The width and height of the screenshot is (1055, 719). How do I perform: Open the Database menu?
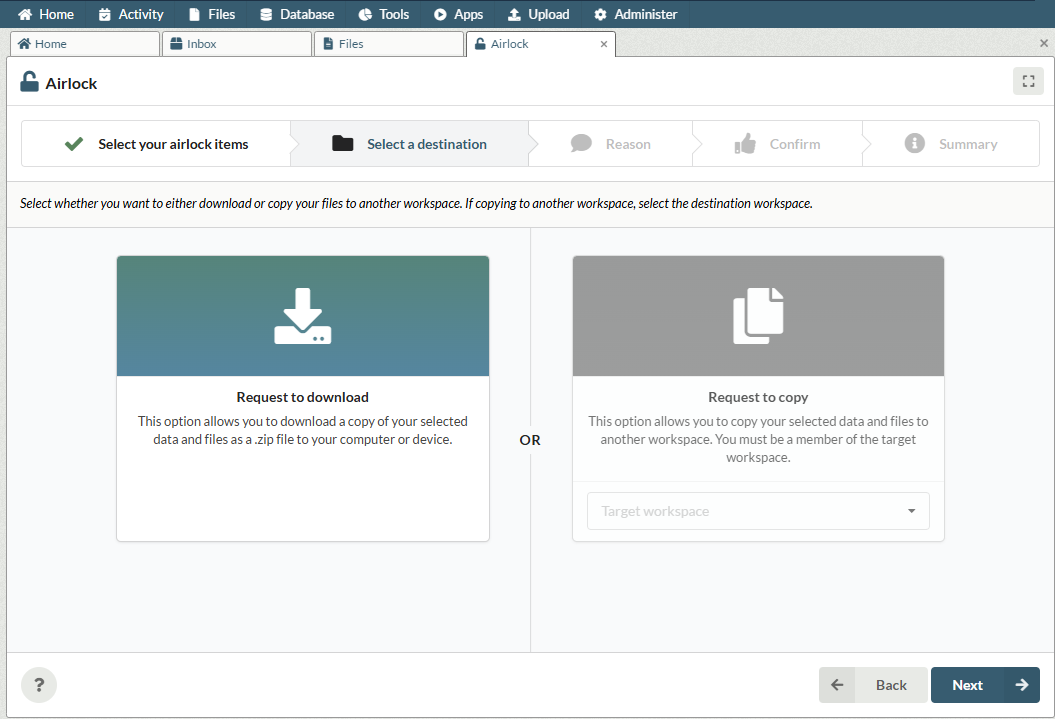296,14
